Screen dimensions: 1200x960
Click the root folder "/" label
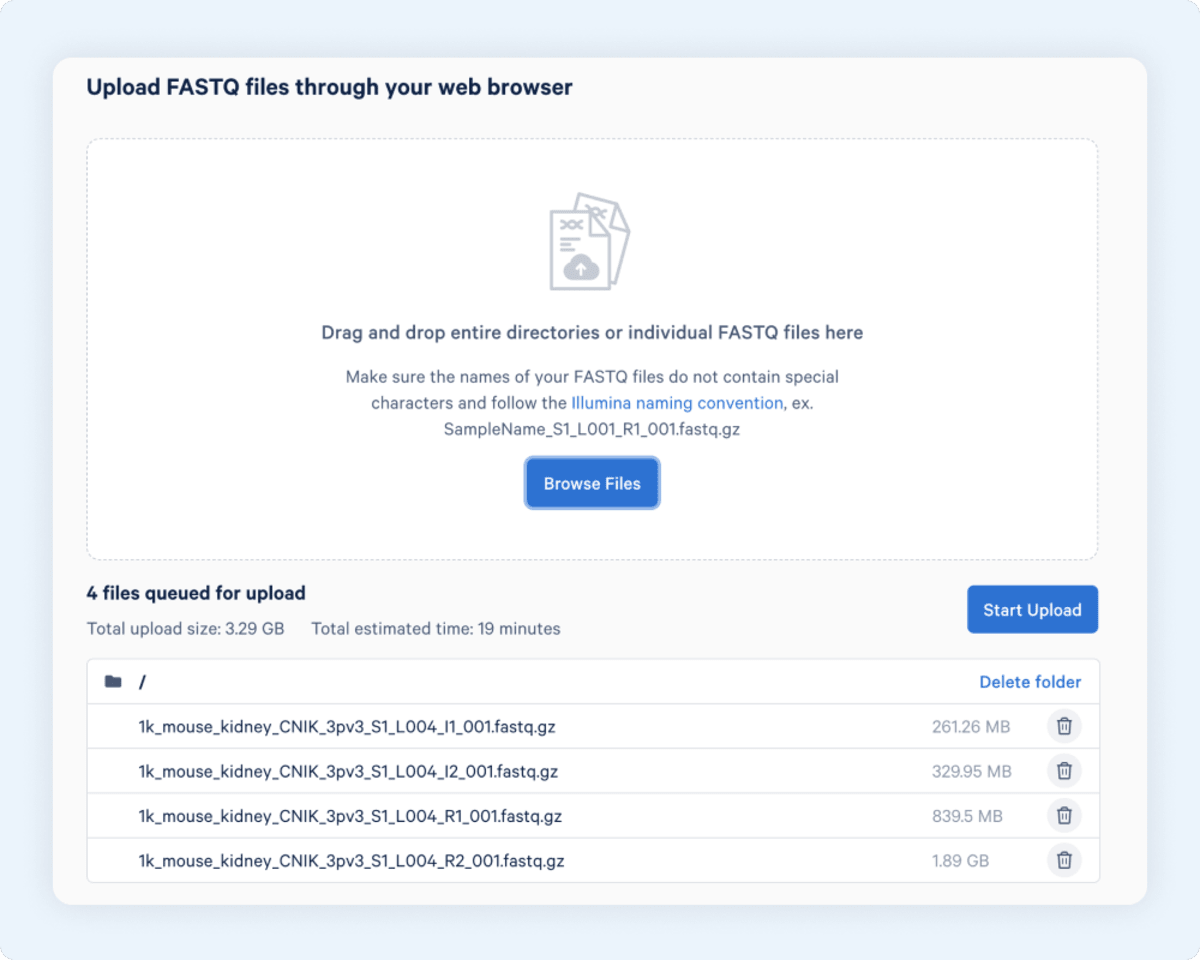click(142, 682)
